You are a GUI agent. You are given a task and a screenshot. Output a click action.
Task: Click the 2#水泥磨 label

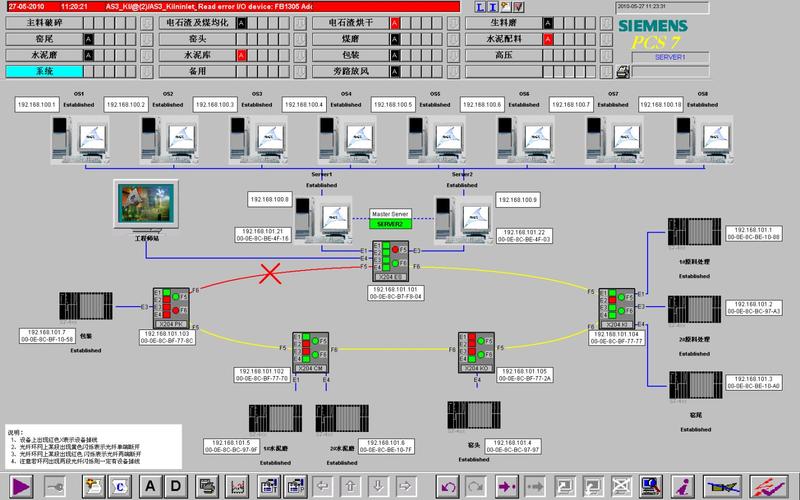(342, 448)
